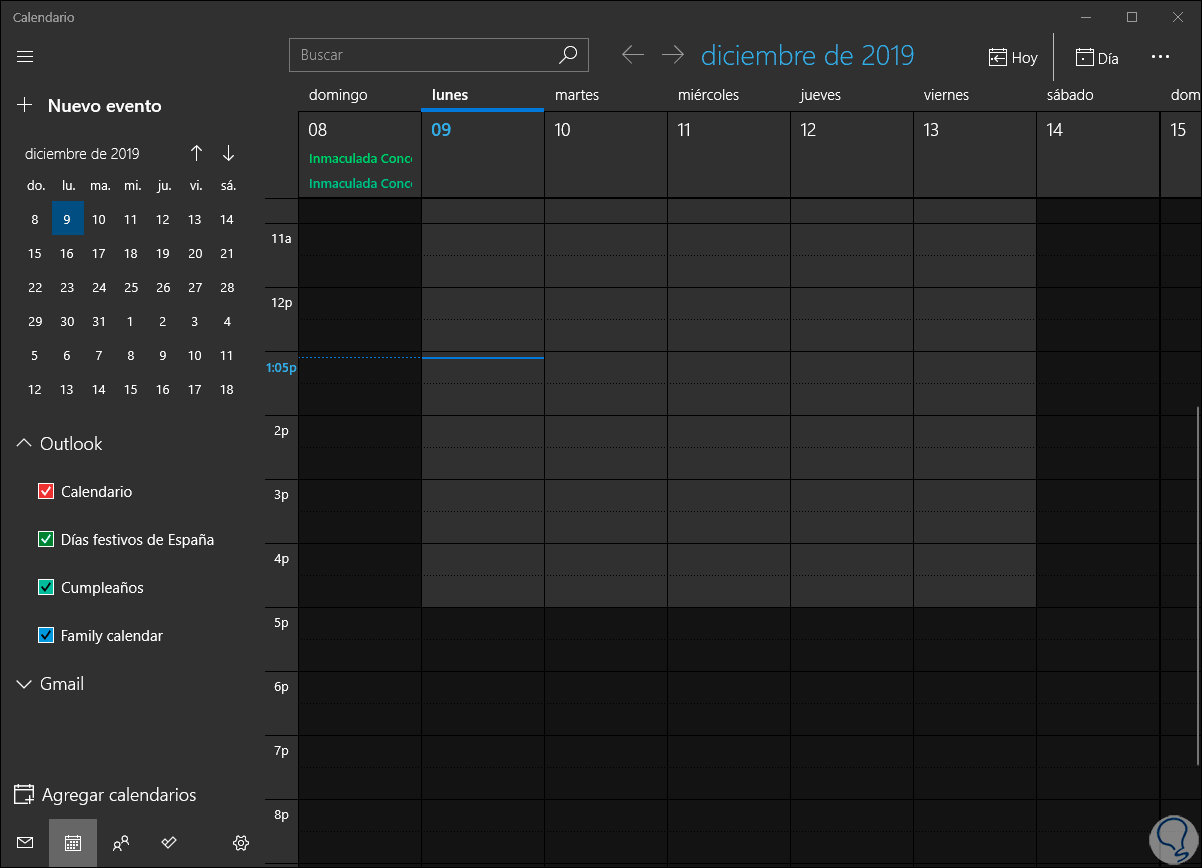Switch to the Día view
Viewport: 1202px width, 868px height.
[x=1097, y=57]
